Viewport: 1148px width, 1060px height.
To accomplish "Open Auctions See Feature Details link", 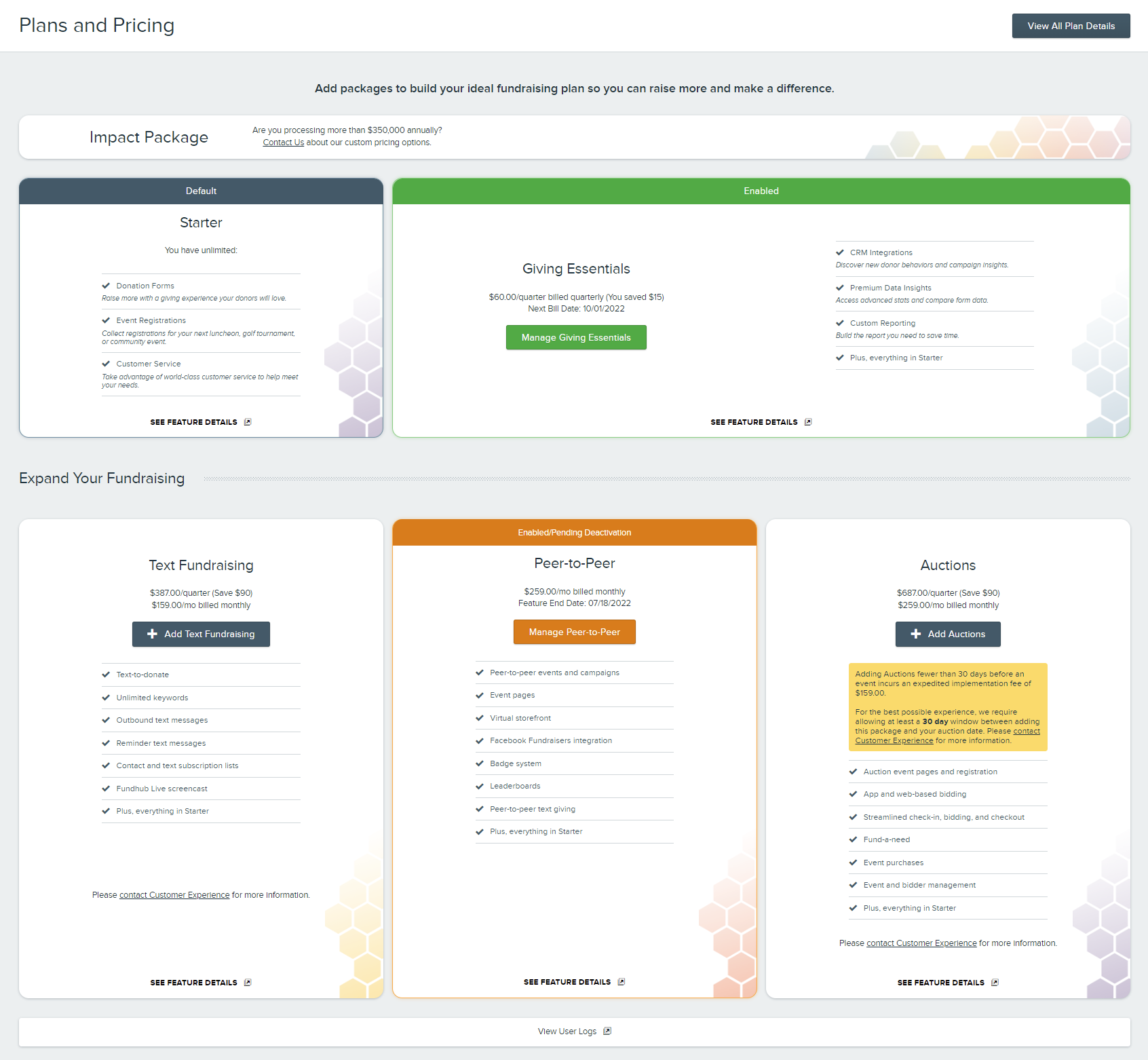I will [940, 983].
